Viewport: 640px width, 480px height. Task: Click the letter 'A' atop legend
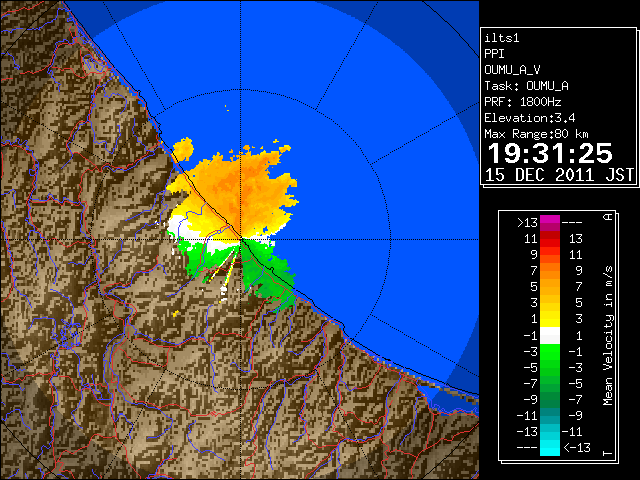click(x=608, y=217)
